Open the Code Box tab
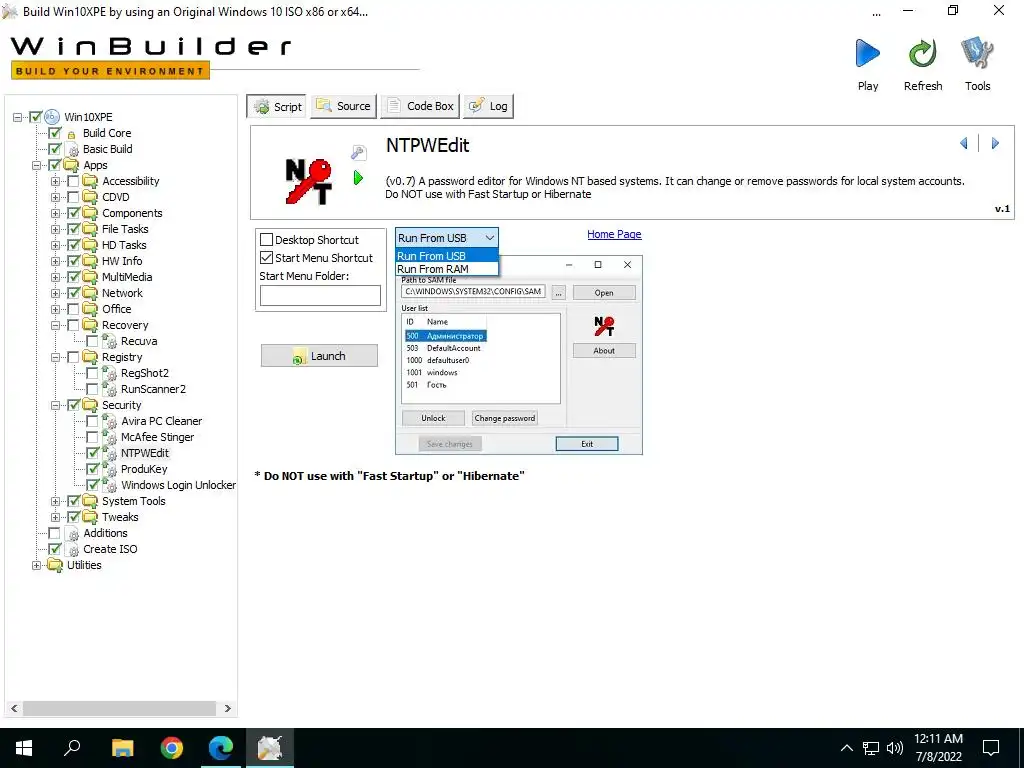 (x=420, y=106)
